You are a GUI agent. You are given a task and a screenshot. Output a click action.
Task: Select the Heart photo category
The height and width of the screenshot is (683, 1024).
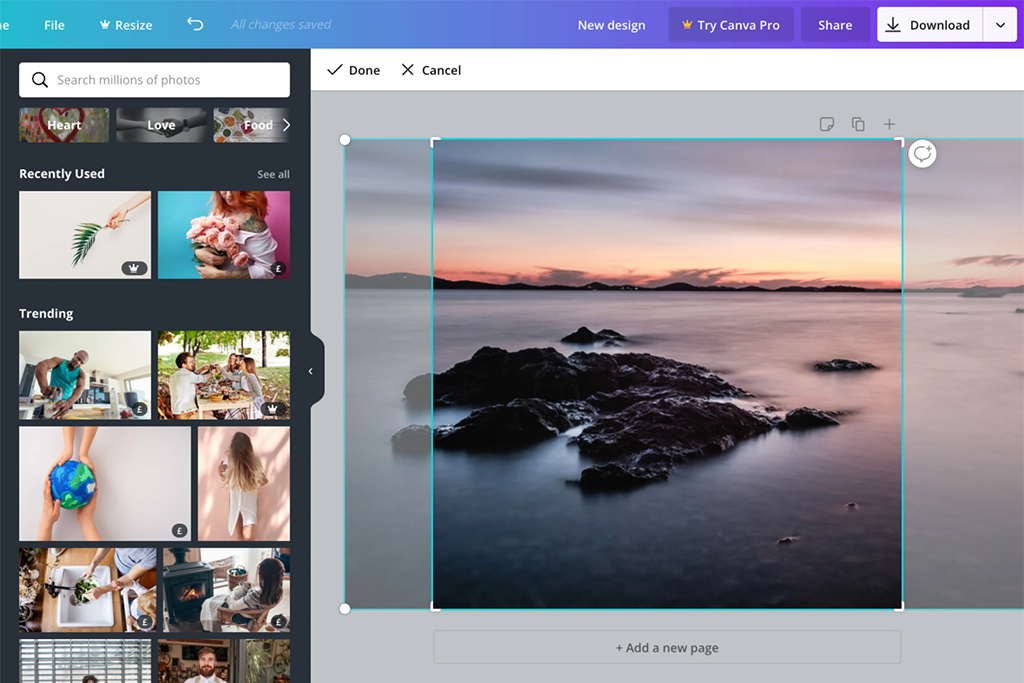click(x=64, y=125)
